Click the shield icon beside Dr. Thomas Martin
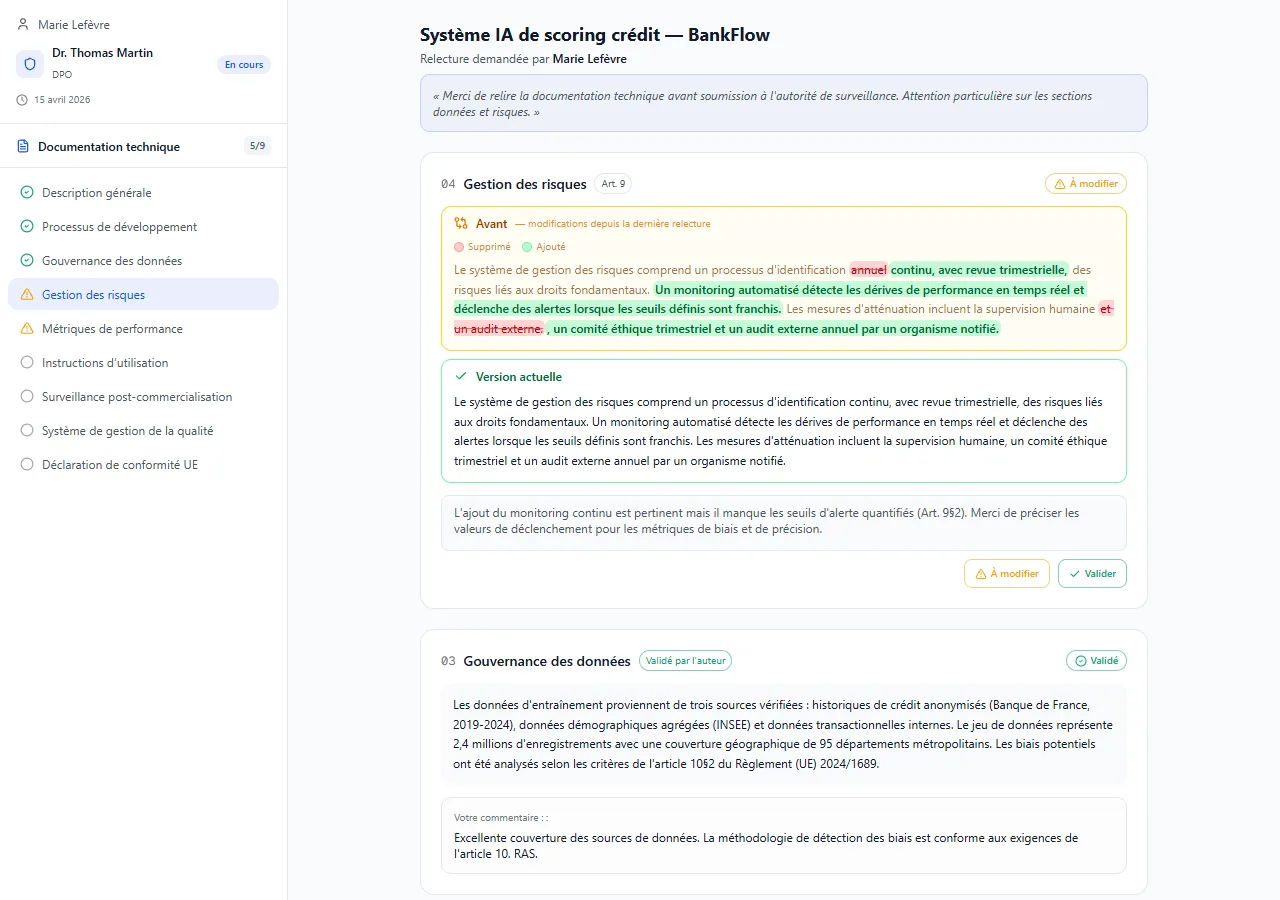 [30, 64]
